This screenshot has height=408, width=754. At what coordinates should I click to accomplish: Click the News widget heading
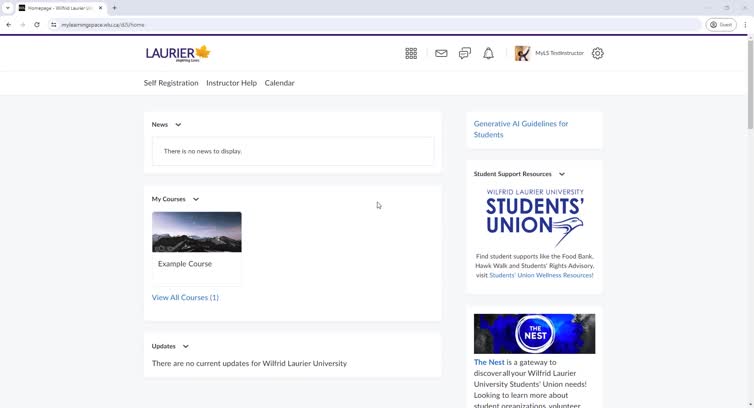[160, 125]
